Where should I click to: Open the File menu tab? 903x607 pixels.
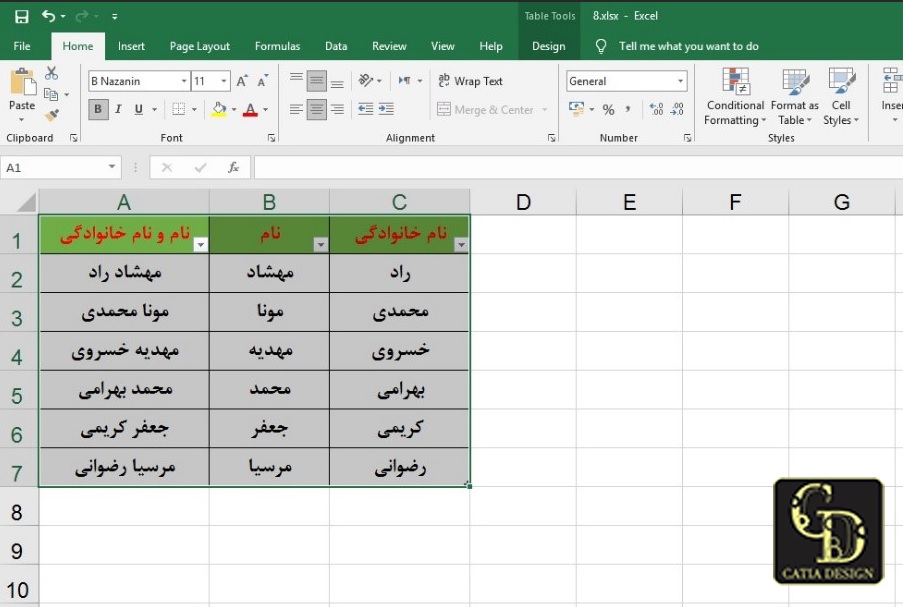click(x=22, y=46)
